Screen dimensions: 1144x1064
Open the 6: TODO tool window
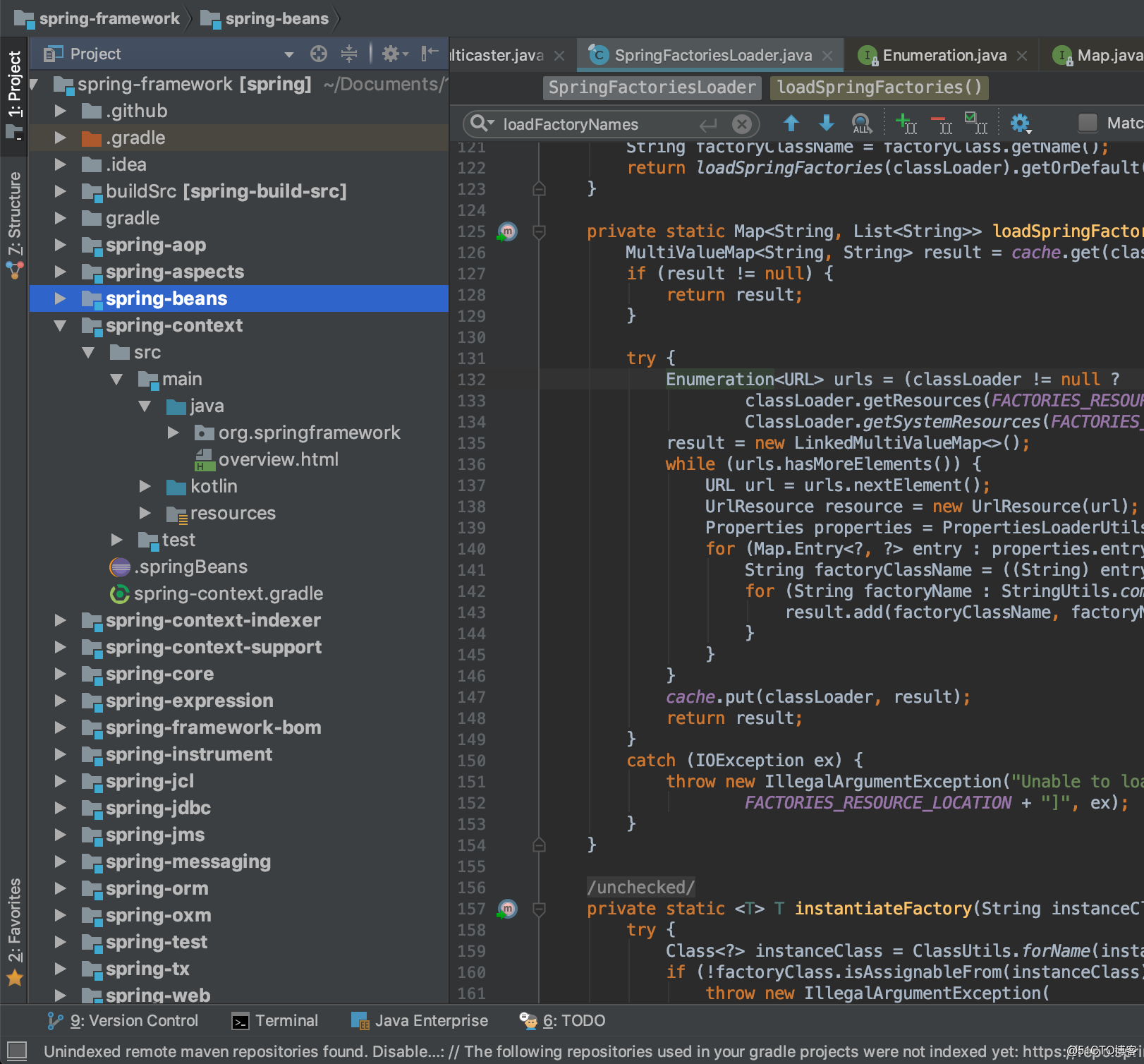pyautogui.click(x=563, y=1021)
